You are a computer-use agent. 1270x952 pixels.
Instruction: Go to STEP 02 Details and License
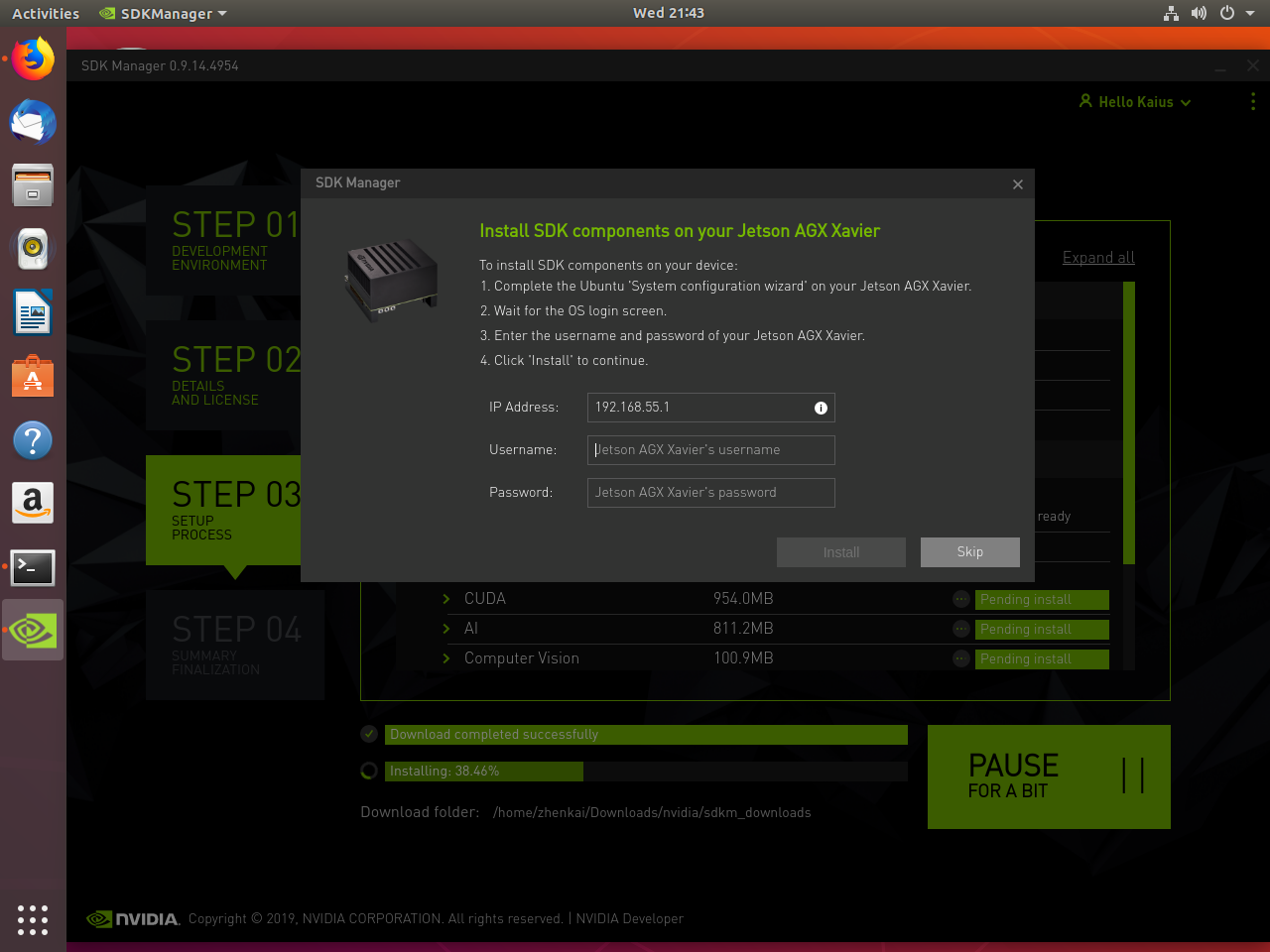click(x=223, y=375)
